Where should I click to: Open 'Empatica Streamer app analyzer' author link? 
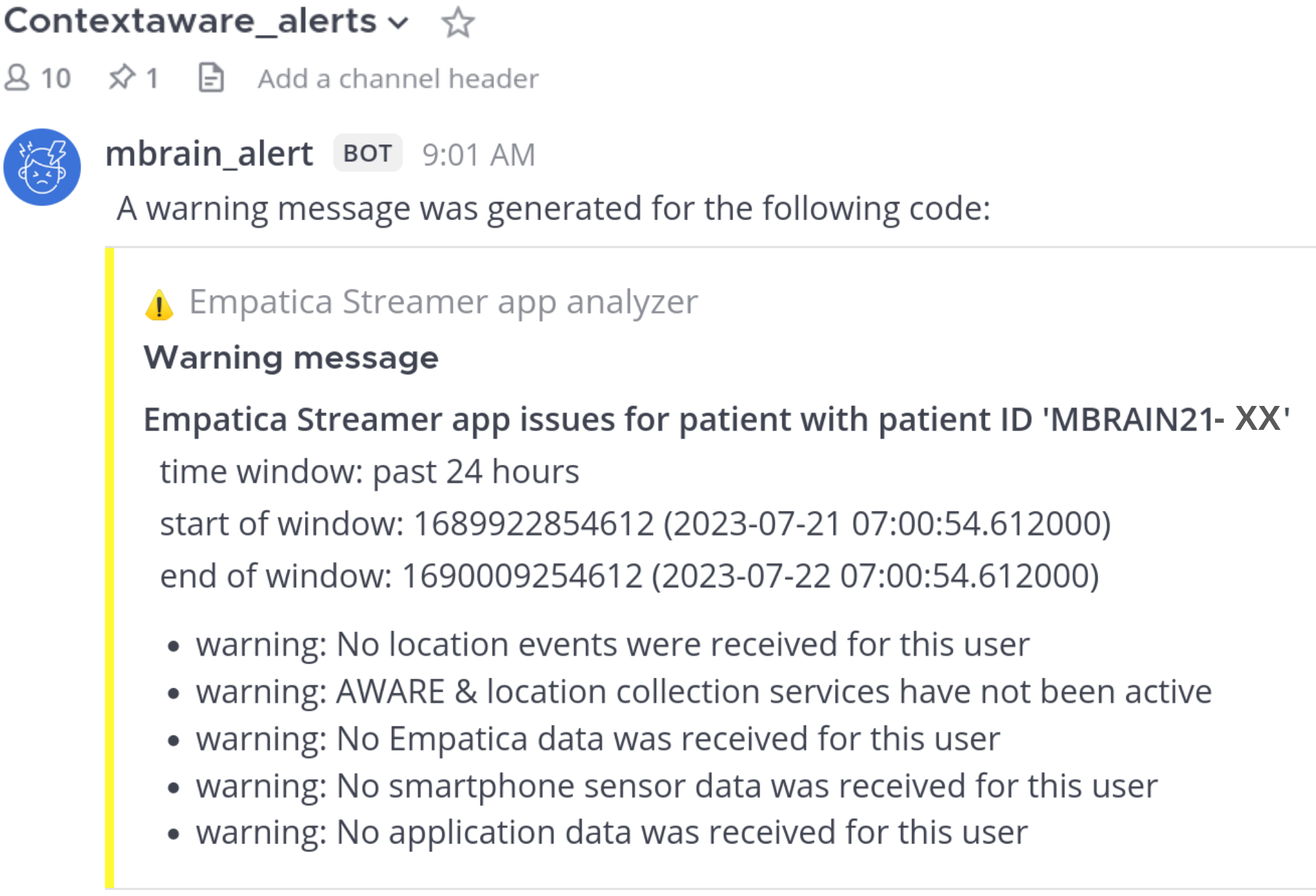point(443,302)
